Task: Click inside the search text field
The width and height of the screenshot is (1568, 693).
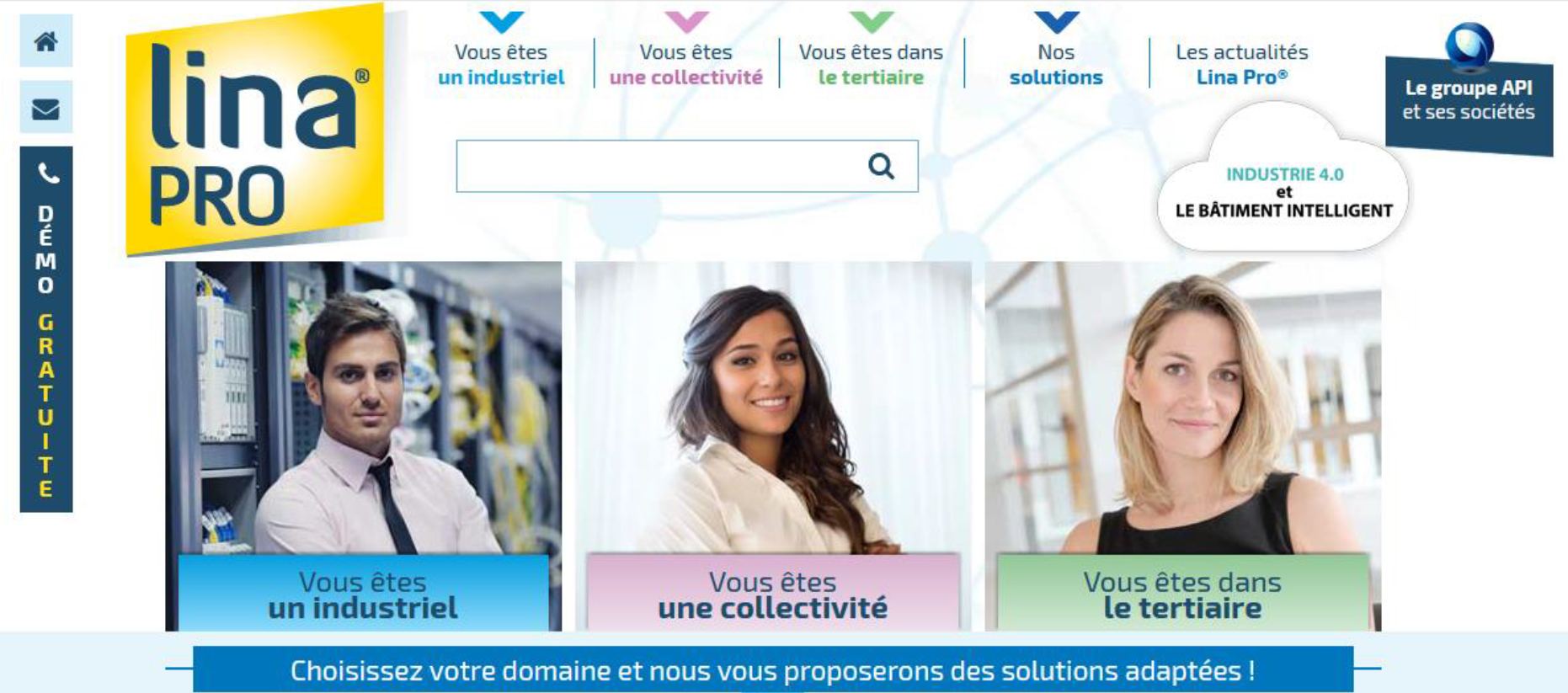Action: tap(661, 166)
